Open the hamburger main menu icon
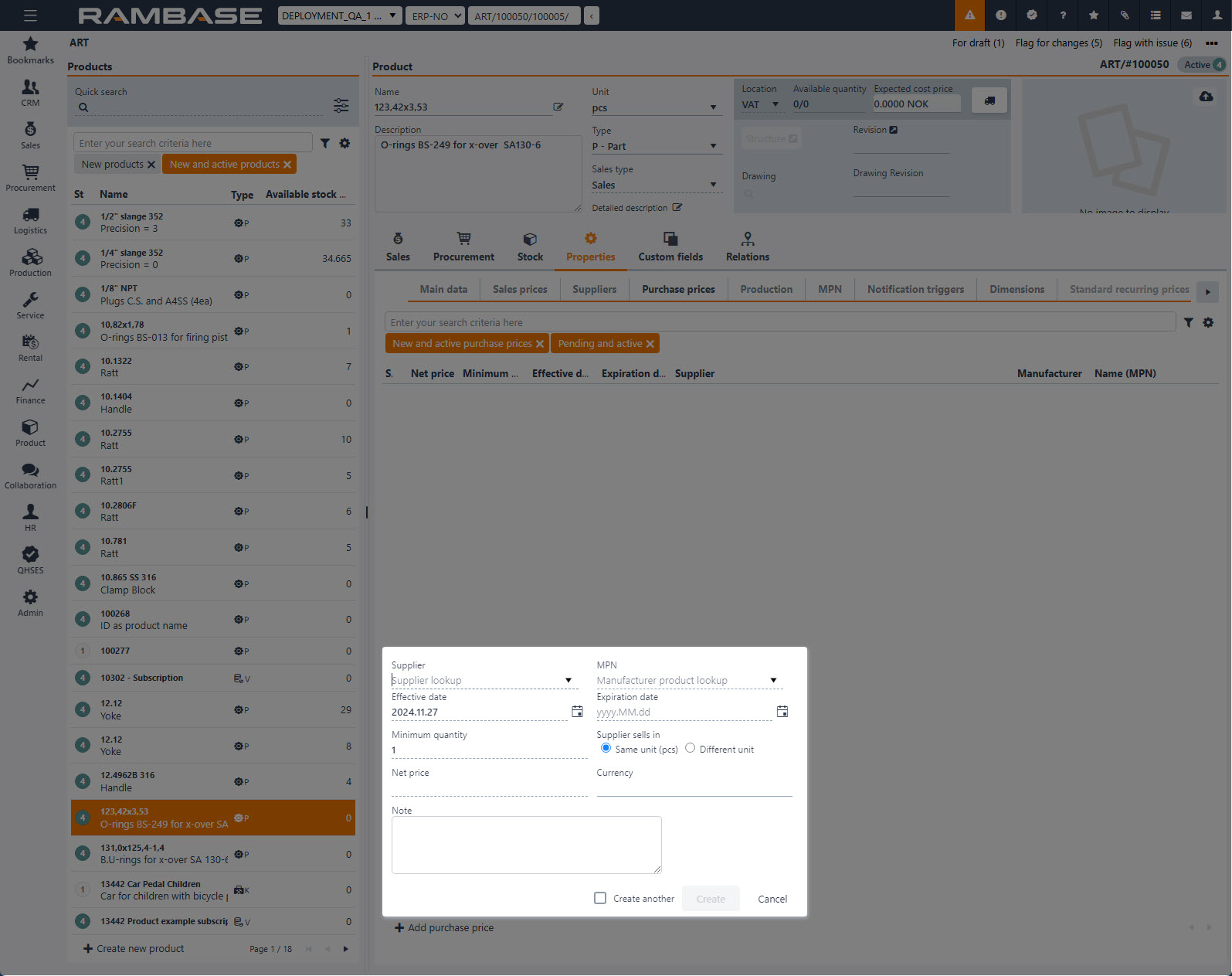1232x976 pixels. coord(30,15)
